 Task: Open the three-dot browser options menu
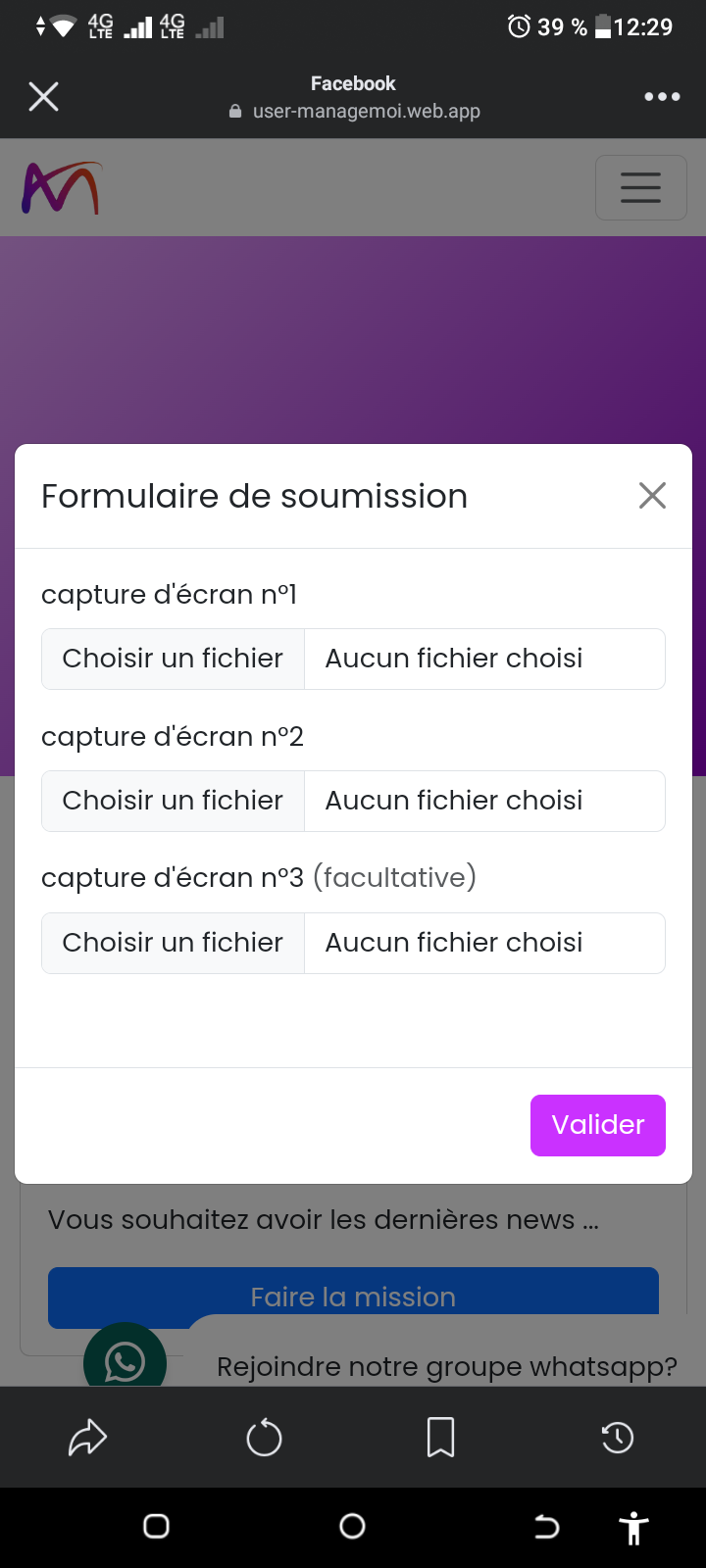coord(662,96)
